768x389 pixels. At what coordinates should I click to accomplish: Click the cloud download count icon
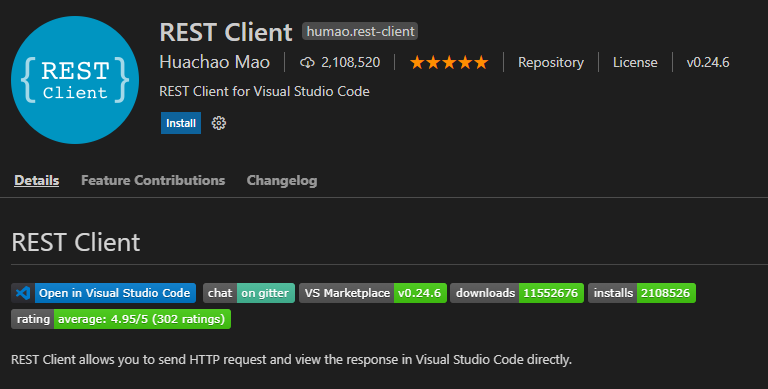coord(307,63)
